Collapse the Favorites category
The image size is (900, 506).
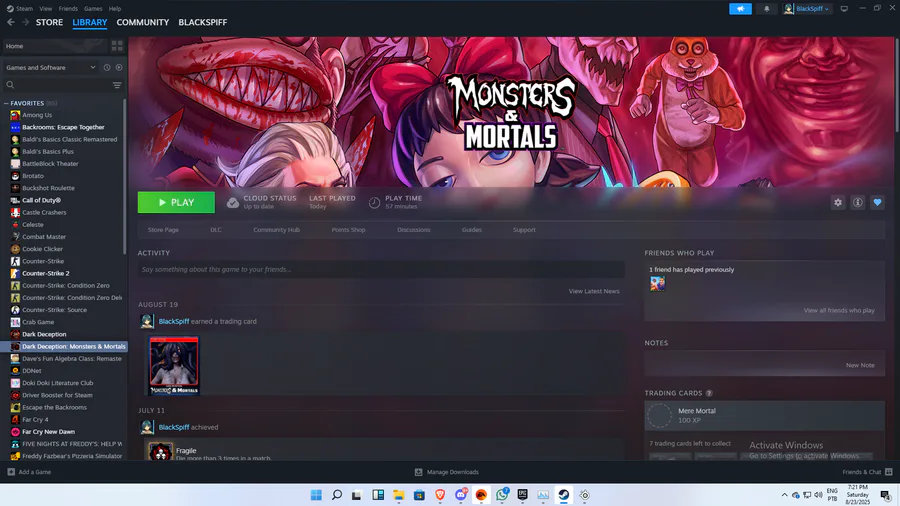coord(6,103)
